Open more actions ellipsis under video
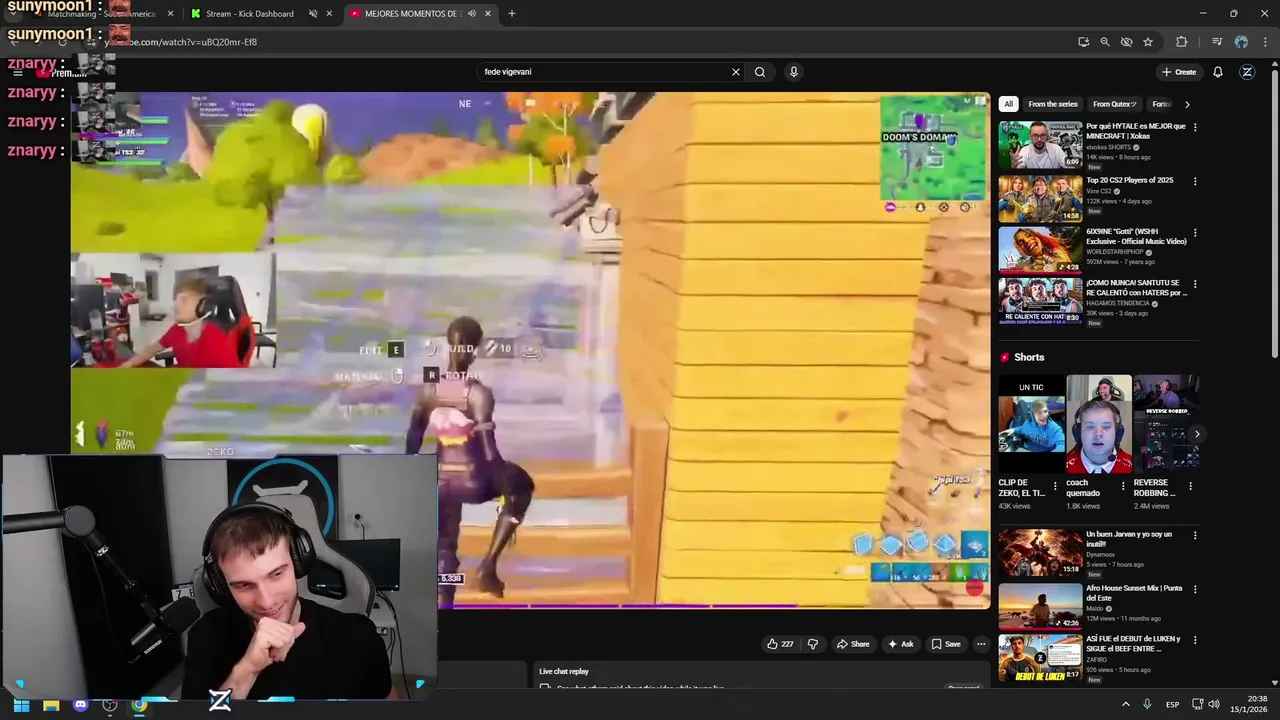1280x720 pixels. coord(981,644)
